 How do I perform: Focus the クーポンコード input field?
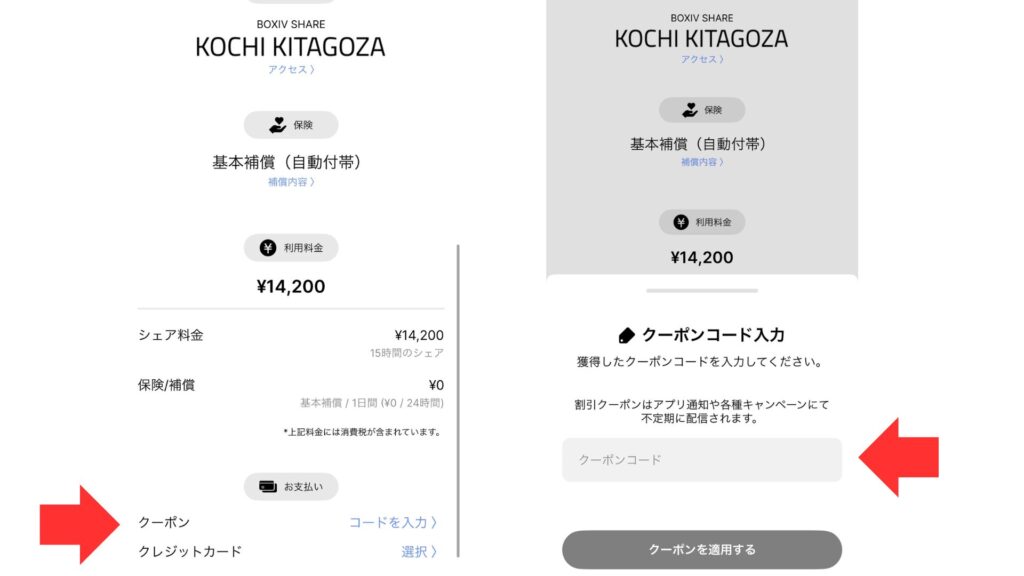click(701, 460)
